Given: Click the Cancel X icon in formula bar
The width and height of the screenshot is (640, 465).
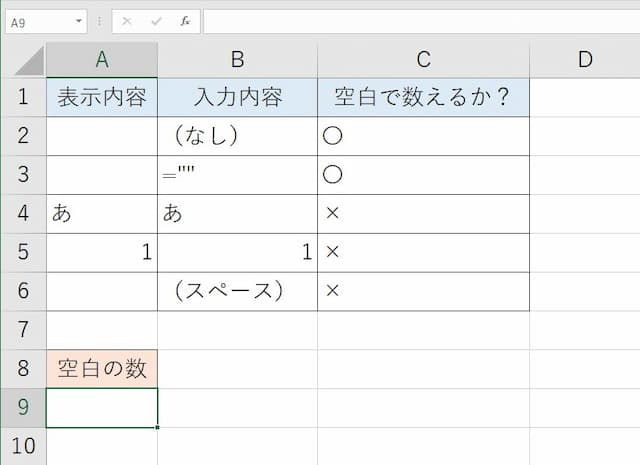Looking at the screenshot, I should point(127,21).
